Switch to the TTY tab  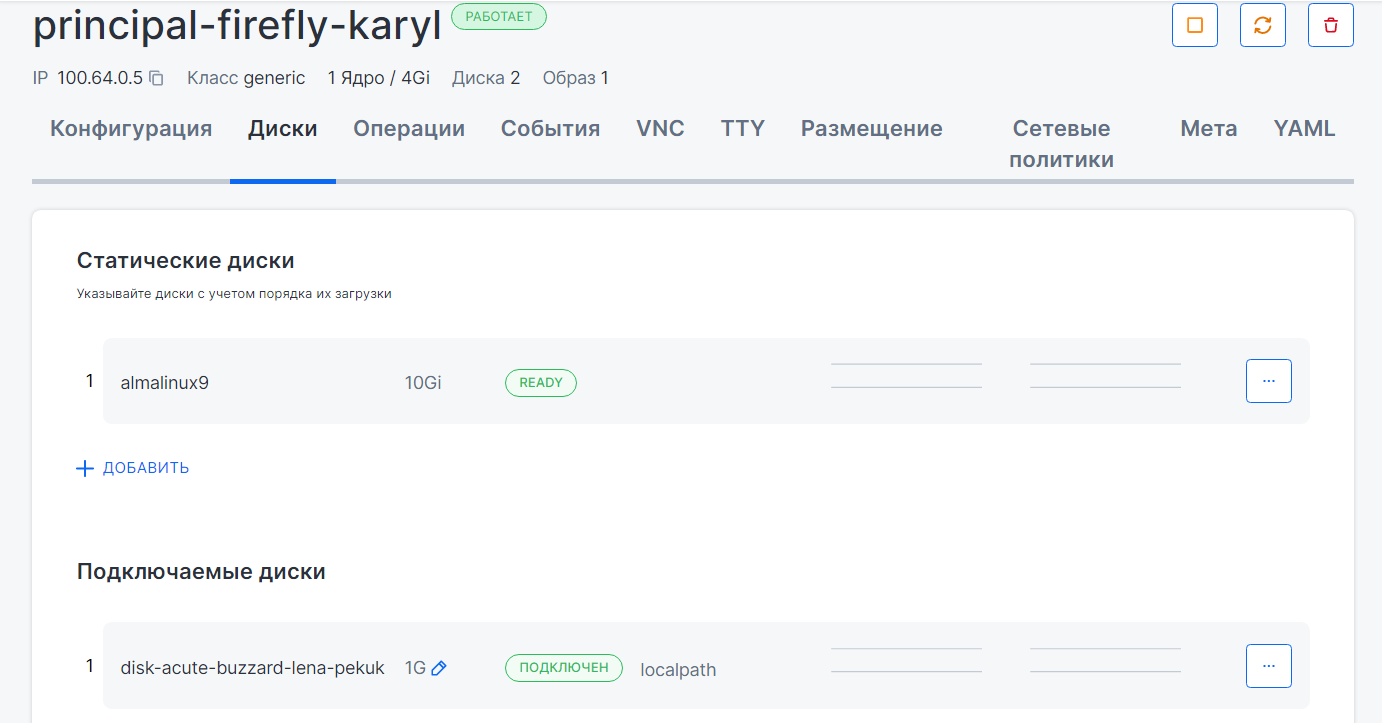tap(742, 129)
